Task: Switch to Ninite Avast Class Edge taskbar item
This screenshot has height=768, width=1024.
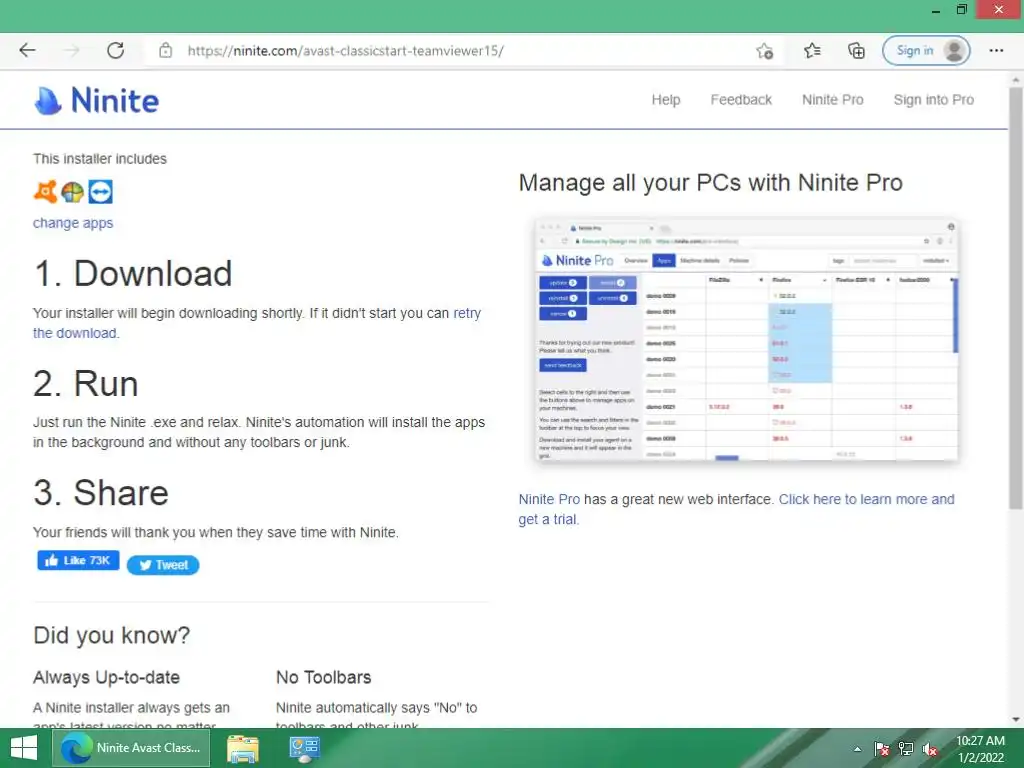Action: [x=131, y=748]
